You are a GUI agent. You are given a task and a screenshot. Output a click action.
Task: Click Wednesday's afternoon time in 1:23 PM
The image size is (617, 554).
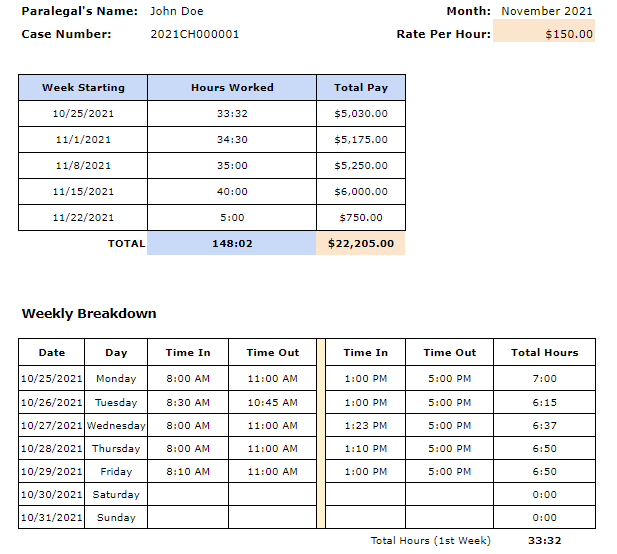point(366,425)
